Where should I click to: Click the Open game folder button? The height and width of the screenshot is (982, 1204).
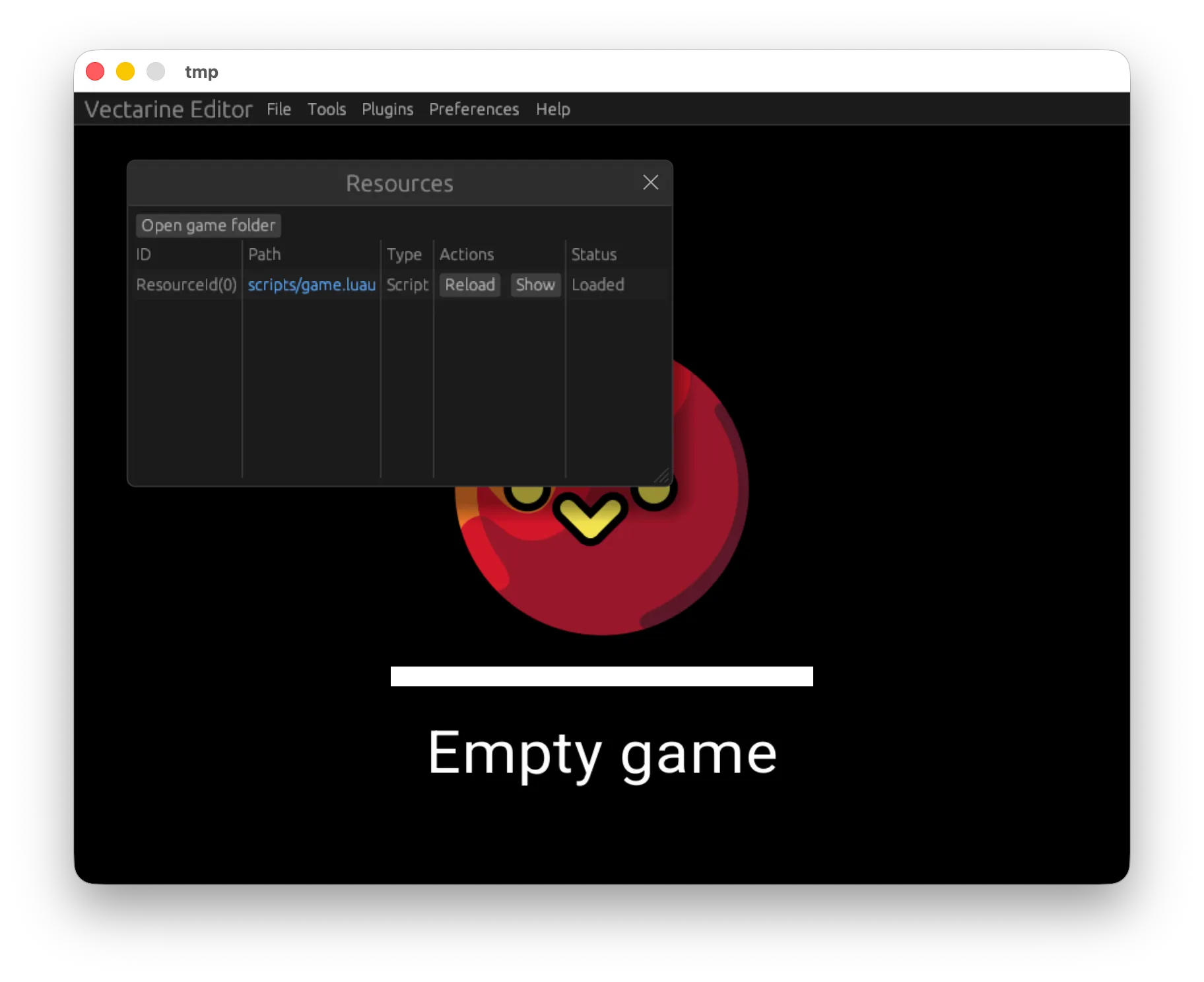pos(209,225)
